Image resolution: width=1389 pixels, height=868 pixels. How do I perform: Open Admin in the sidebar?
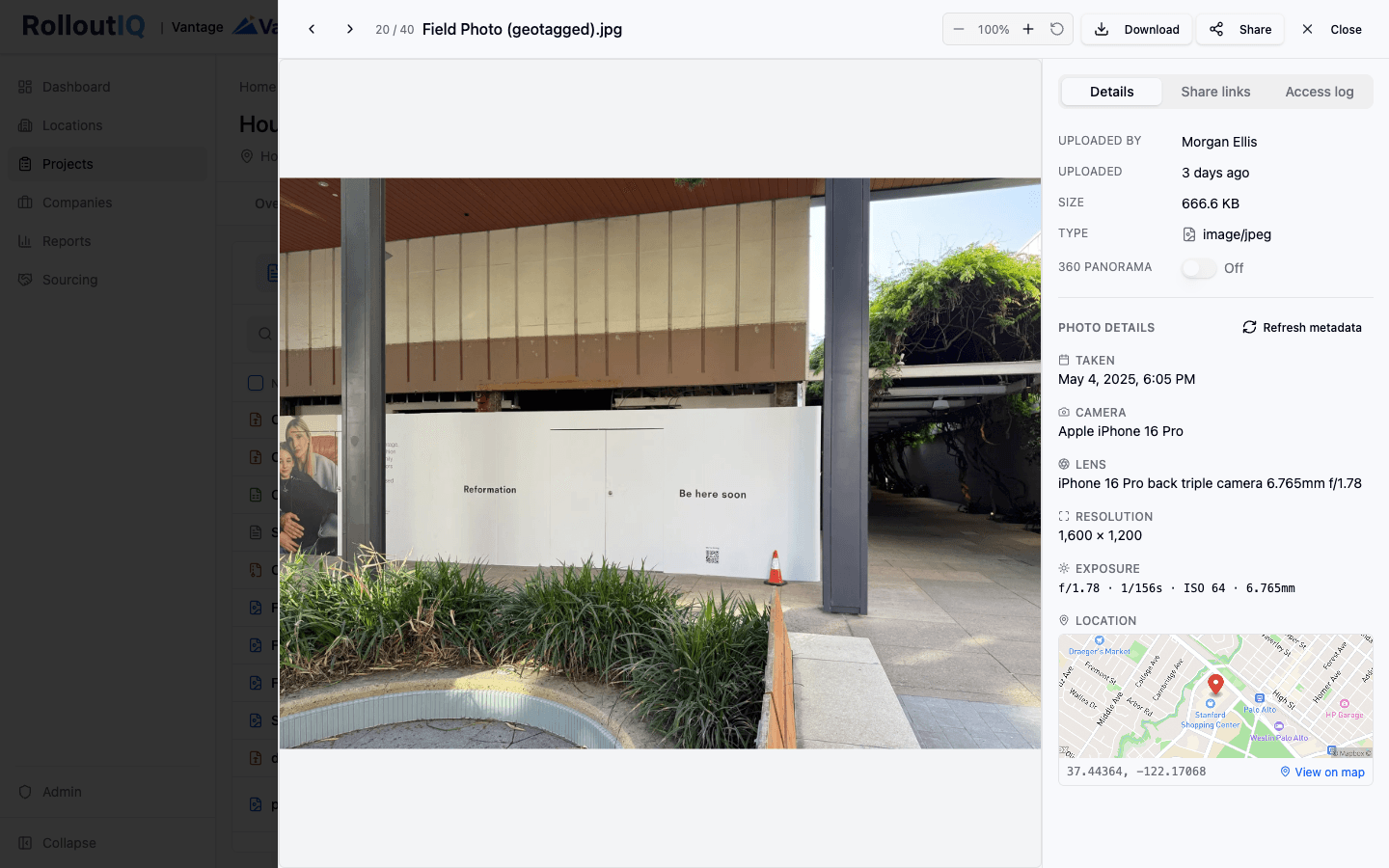click(107, 792)
